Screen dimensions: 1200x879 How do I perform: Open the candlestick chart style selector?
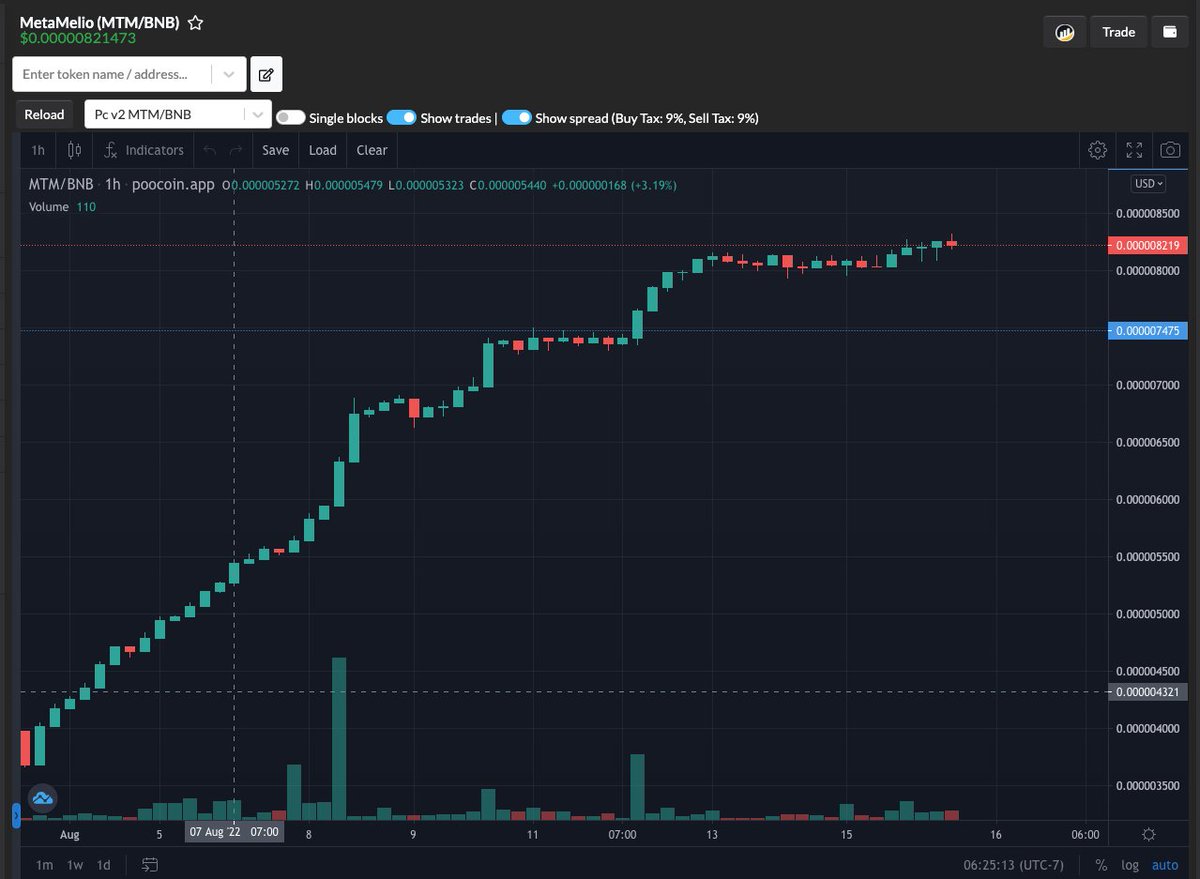coord(74,150)
